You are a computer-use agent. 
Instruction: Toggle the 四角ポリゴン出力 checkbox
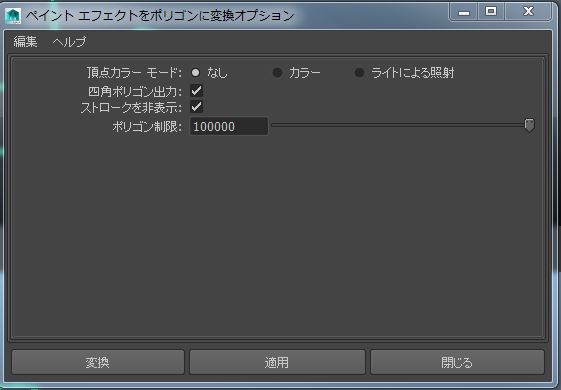pos(196,91)
